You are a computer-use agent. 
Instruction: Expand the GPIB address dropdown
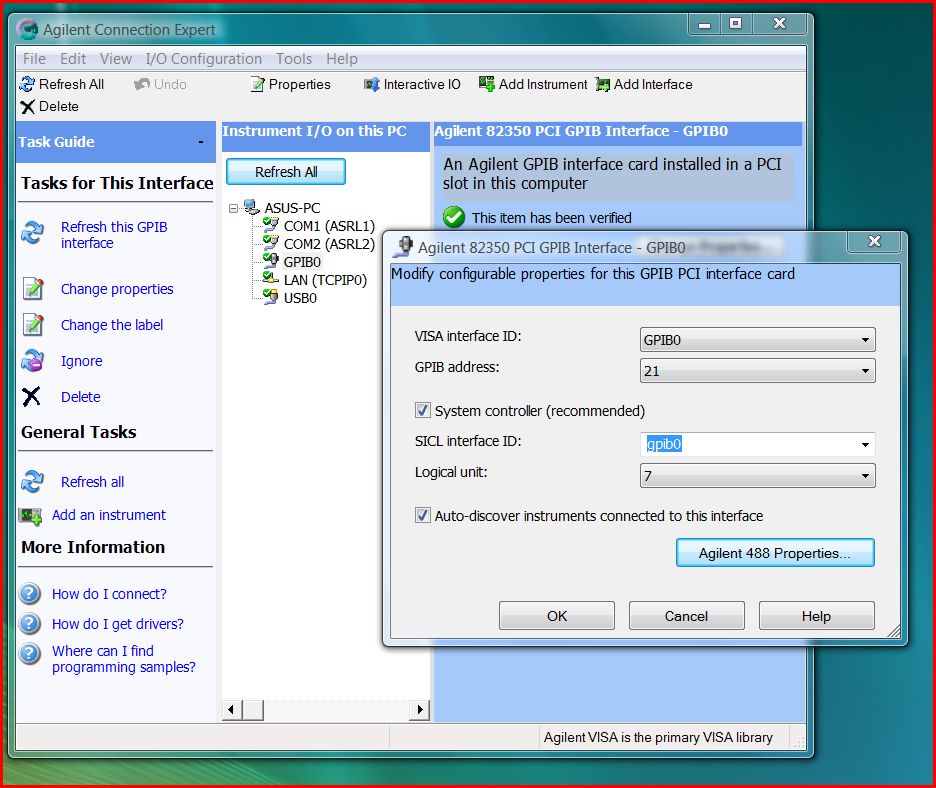864,371
